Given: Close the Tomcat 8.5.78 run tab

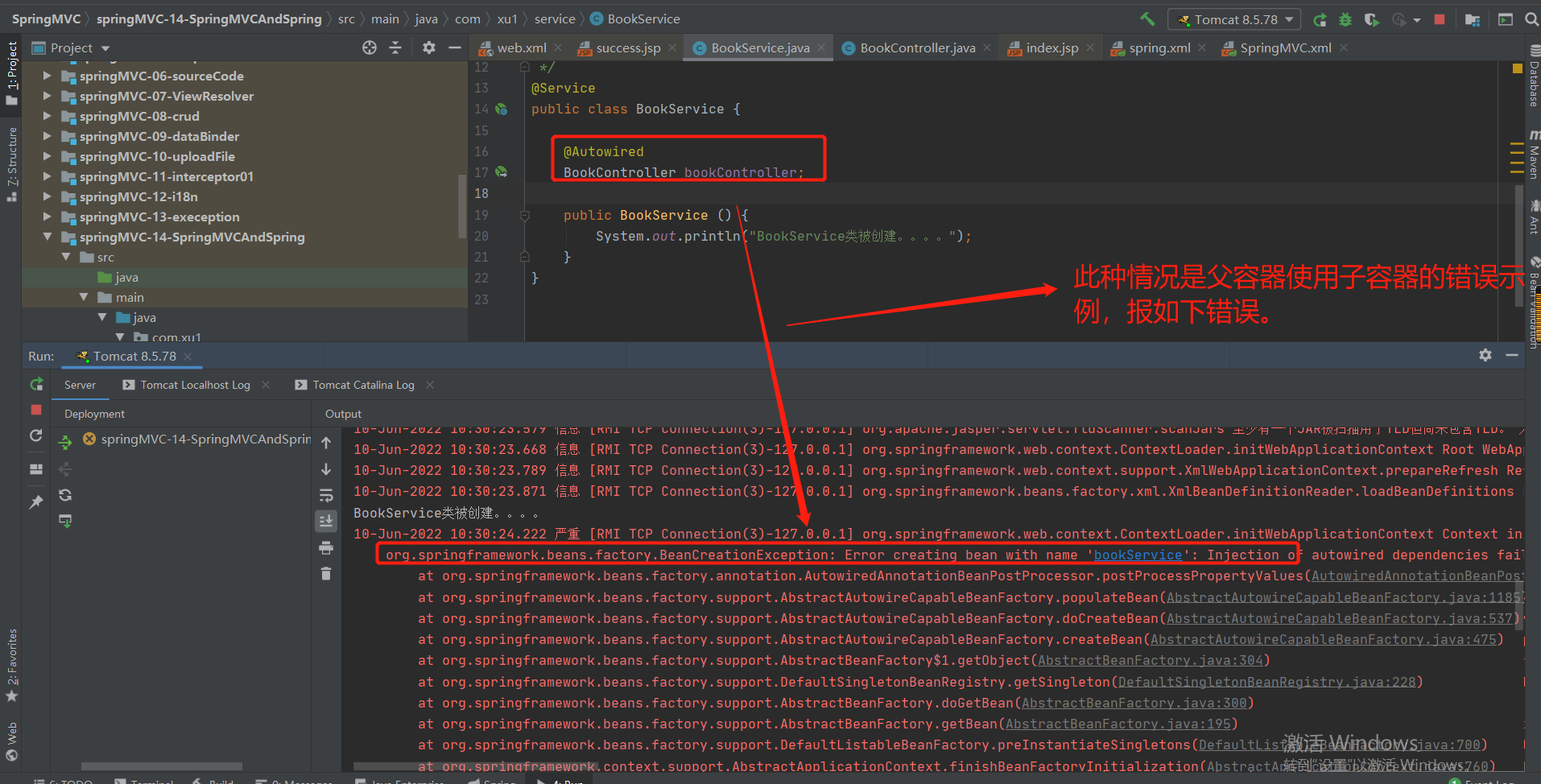Looking at the screenshot, I should click(x=188, y=357).
